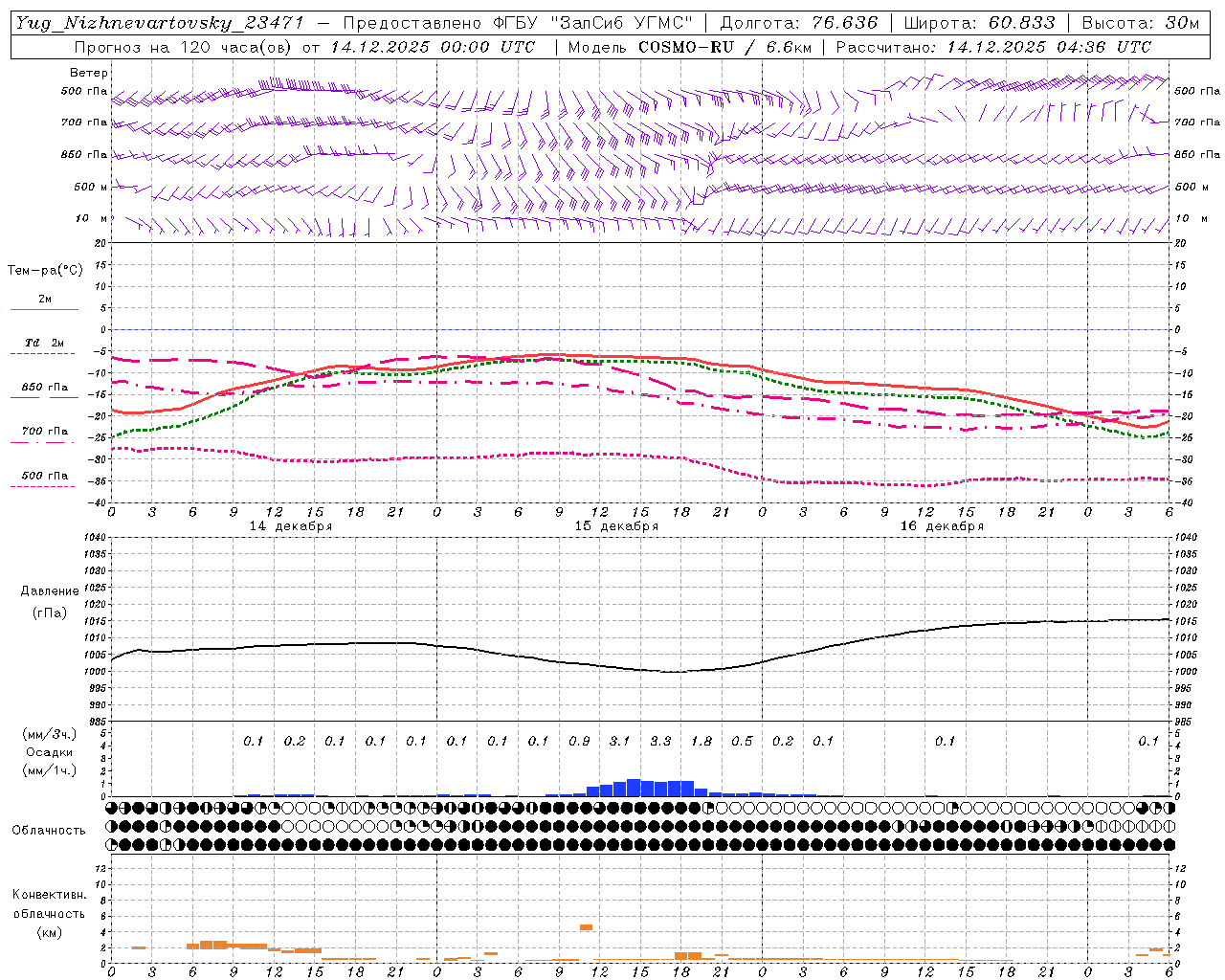Click the '(мм/1ч.)' precipitation unit label
Viewport: 1225px width, 980px height.
[x=50, y=770]
